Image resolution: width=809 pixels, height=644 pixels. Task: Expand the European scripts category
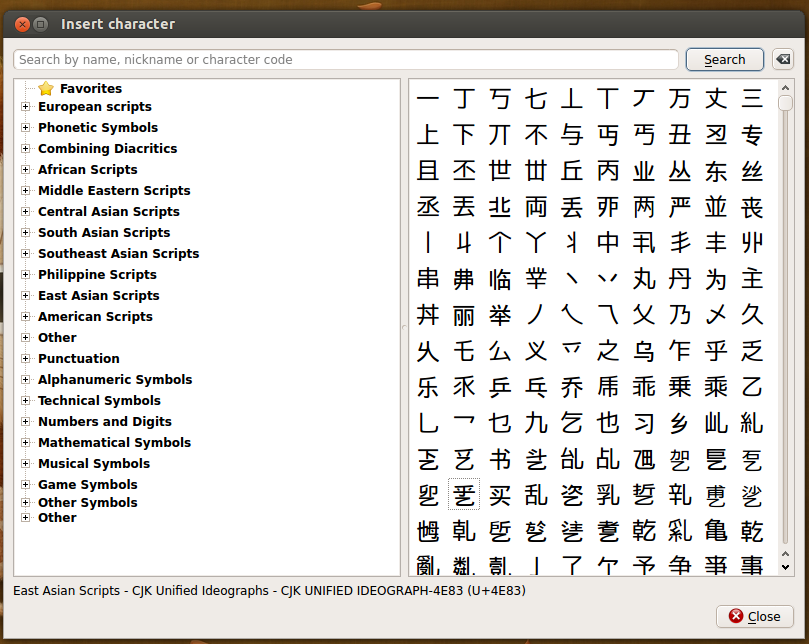point(25,107)
